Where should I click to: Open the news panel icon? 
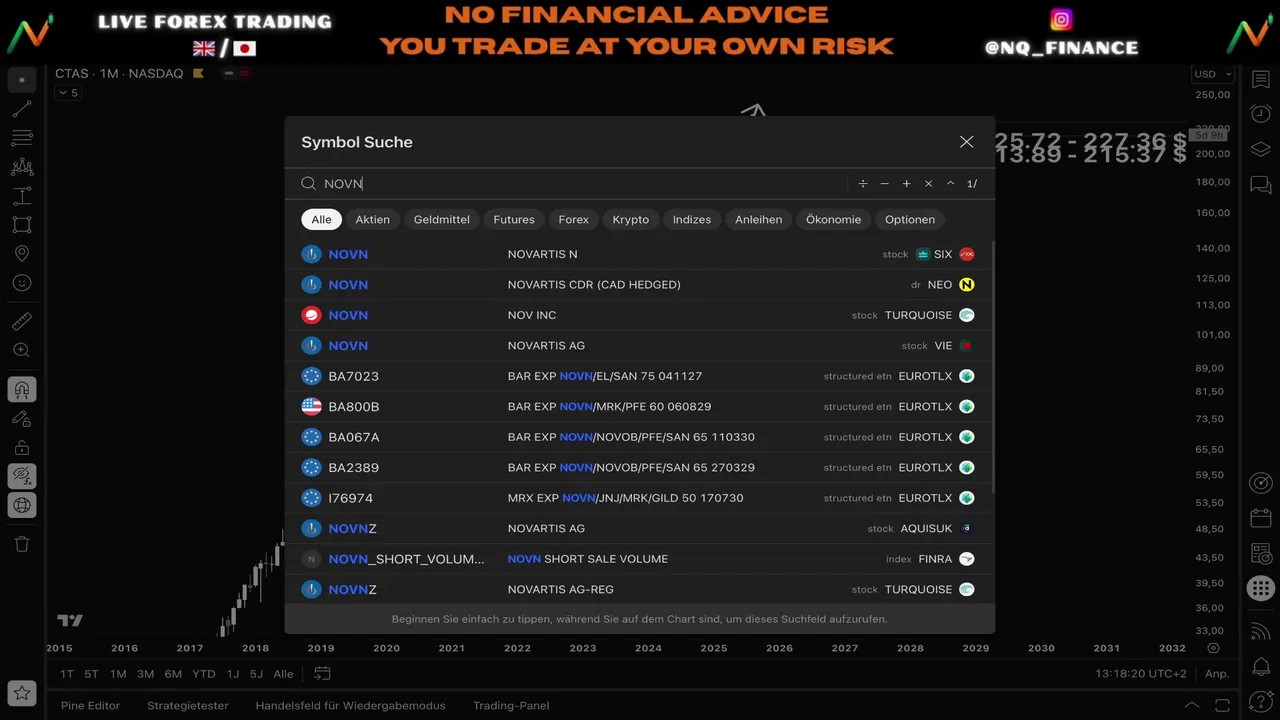pos(1261,553)
